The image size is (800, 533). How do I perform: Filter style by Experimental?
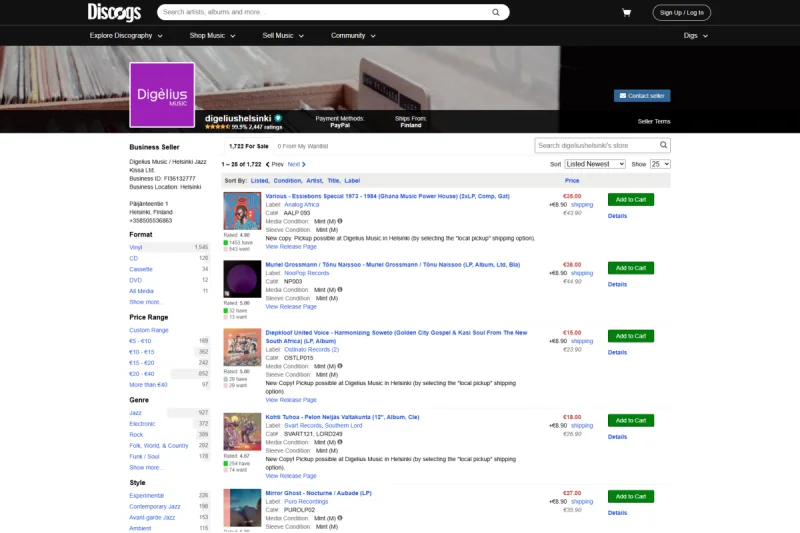pos(146,496)
